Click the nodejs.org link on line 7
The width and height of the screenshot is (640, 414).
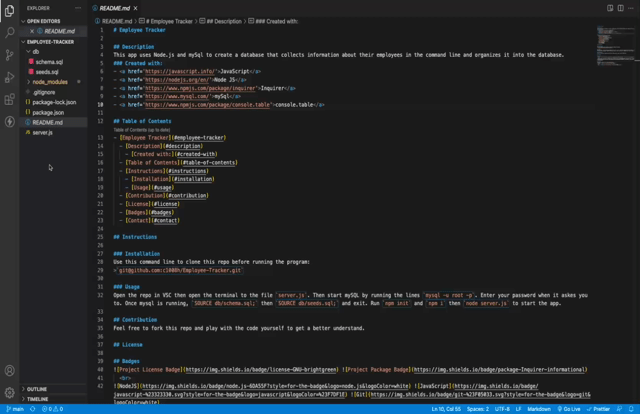177,80
